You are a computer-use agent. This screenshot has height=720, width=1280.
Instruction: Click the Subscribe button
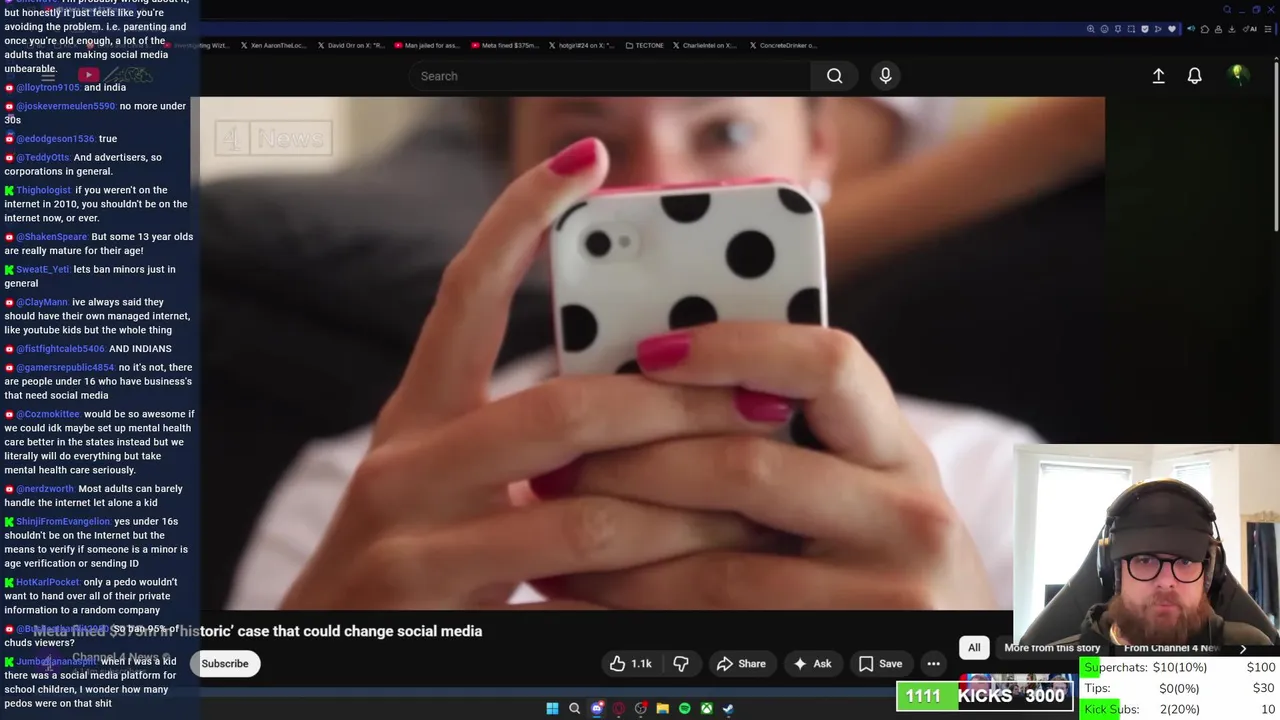click(x=225, y=664)
